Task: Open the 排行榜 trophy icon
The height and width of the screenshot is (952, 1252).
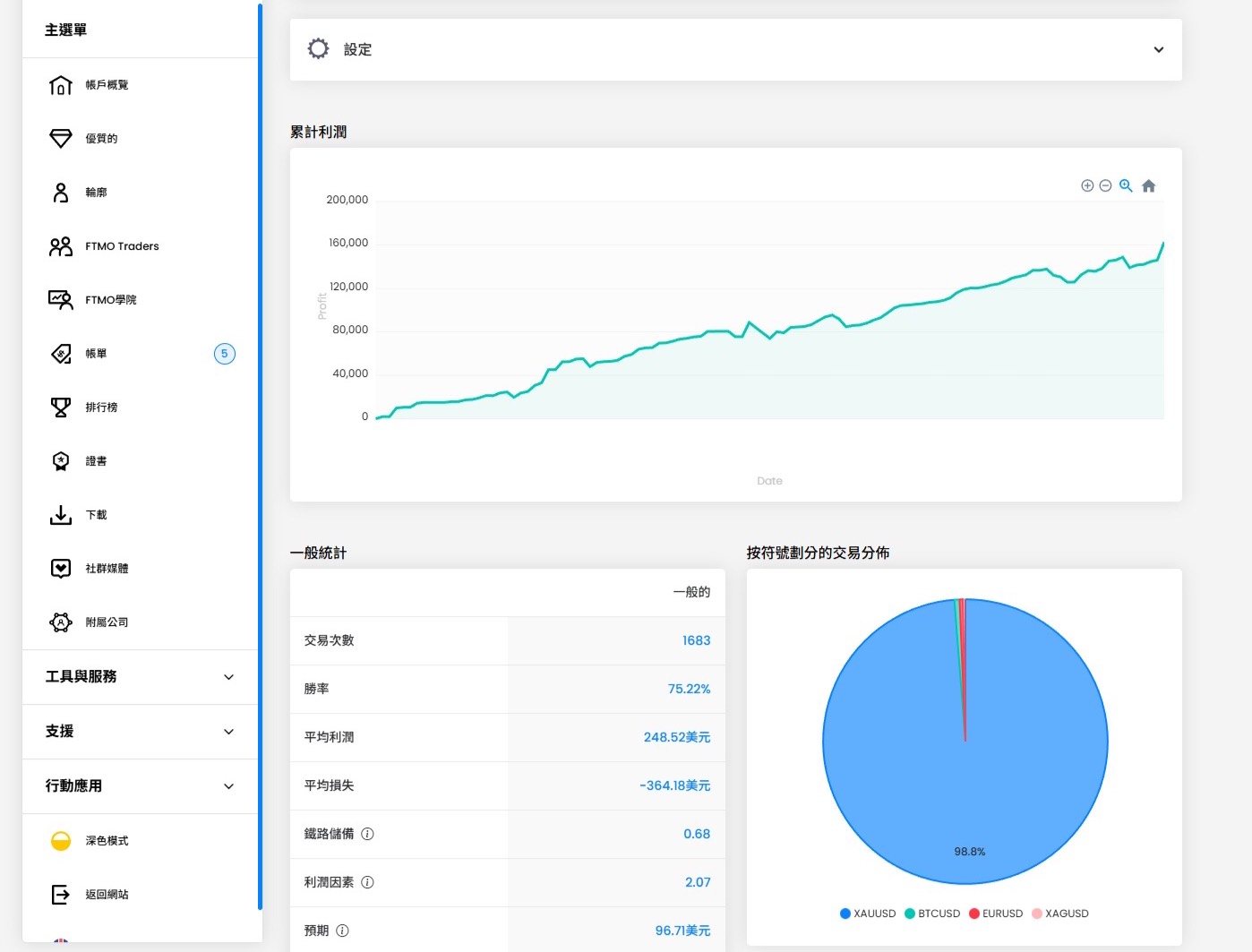Action: [61, 407]
